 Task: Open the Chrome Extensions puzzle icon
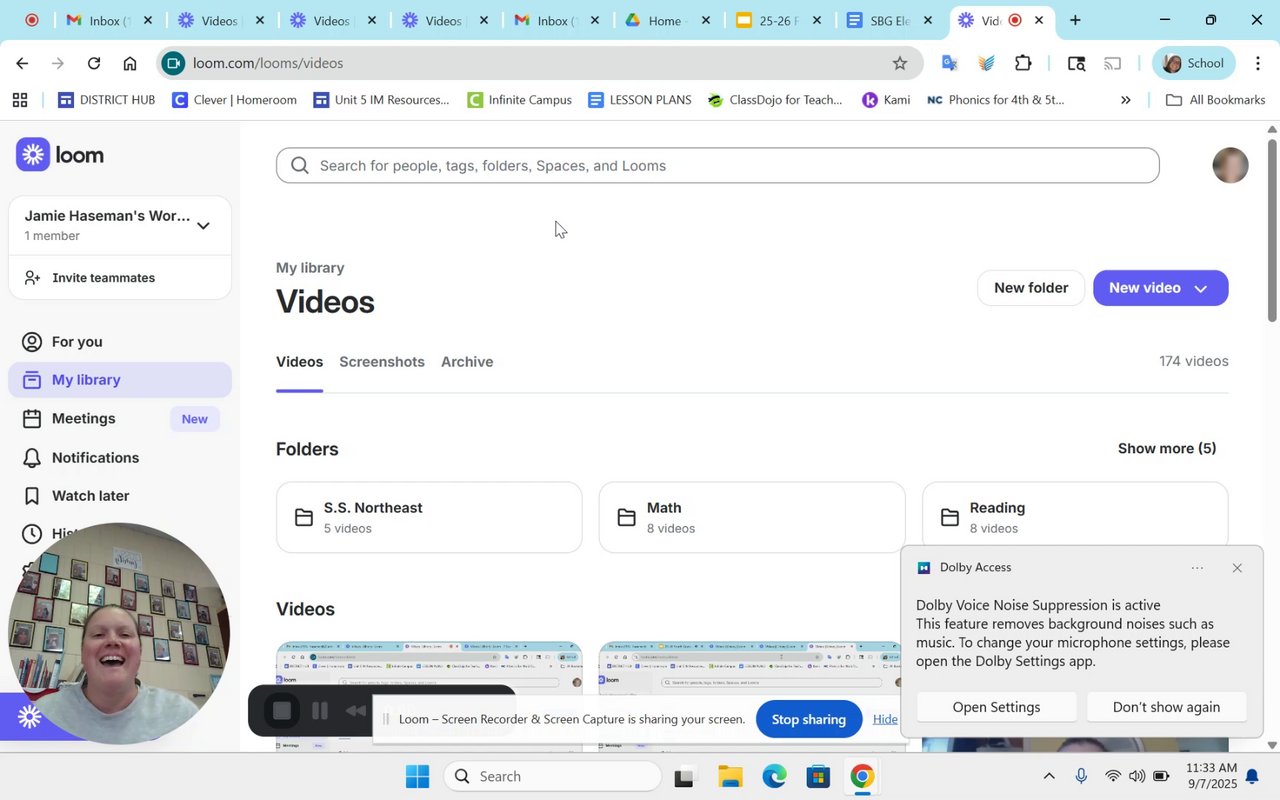(x=1023, y=63)
